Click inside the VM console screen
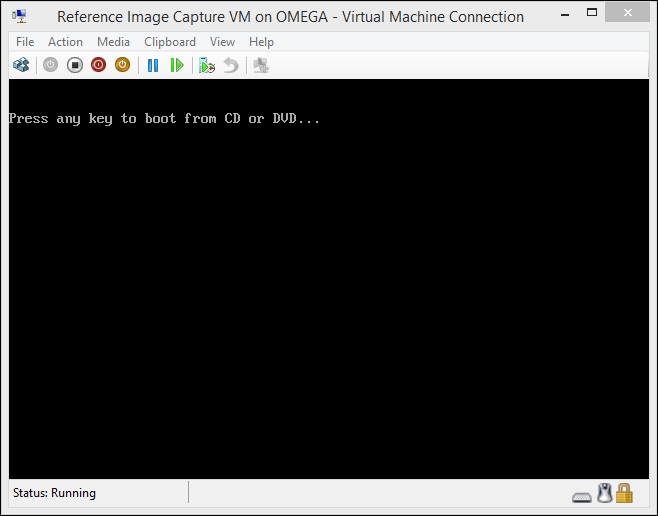Image resolution: width=658 pixels, height=516 pixels. (329, 279)
